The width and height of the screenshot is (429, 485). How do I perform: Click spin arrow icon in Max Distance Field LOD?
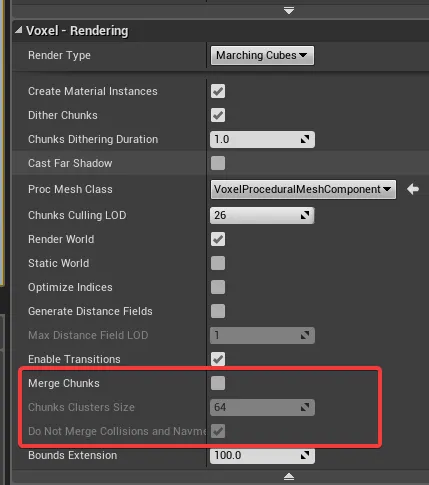[305, 335]
